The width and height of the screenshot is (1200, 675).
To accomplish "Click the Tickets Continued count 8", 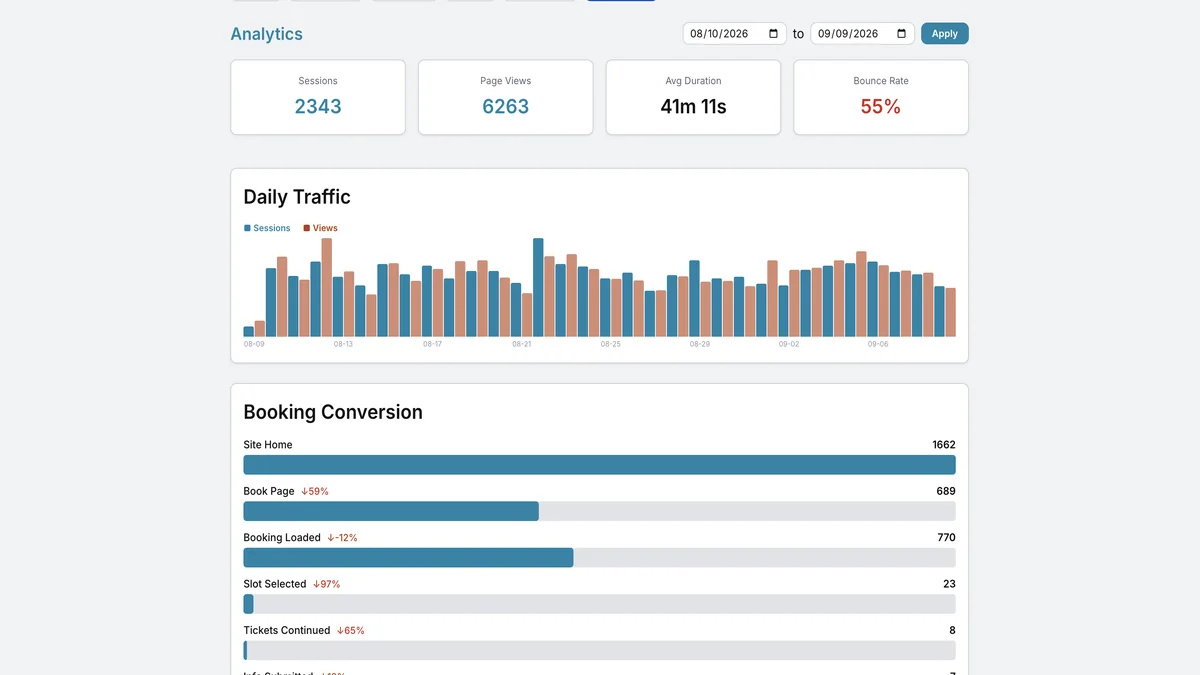I will click(952, 630).
